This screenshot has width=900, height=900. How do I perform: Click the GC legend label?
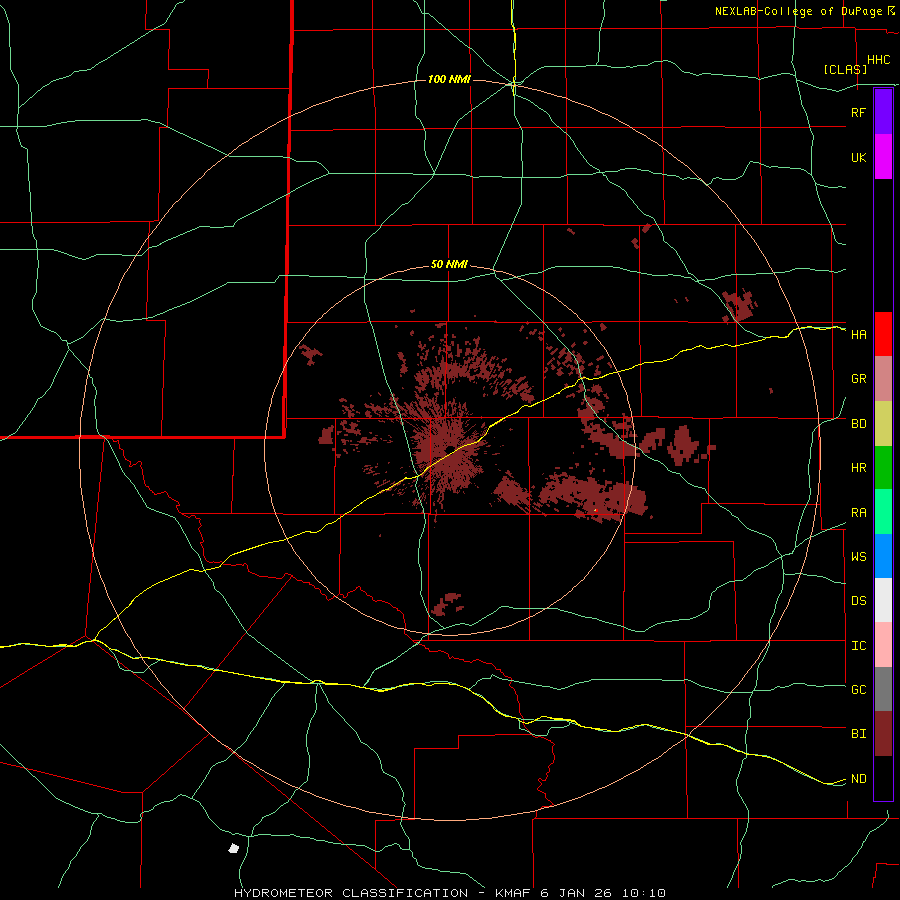(858, 690)
